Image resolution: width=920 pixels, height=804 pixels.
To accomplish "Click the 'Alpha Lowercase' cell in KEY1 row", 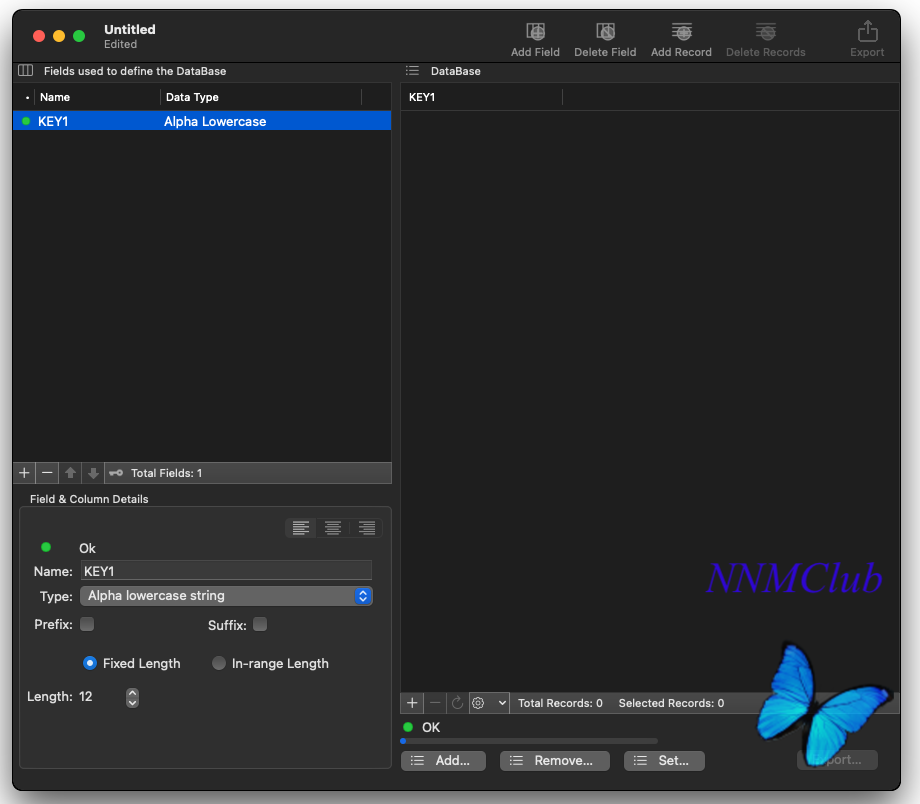I will [215, 121].
